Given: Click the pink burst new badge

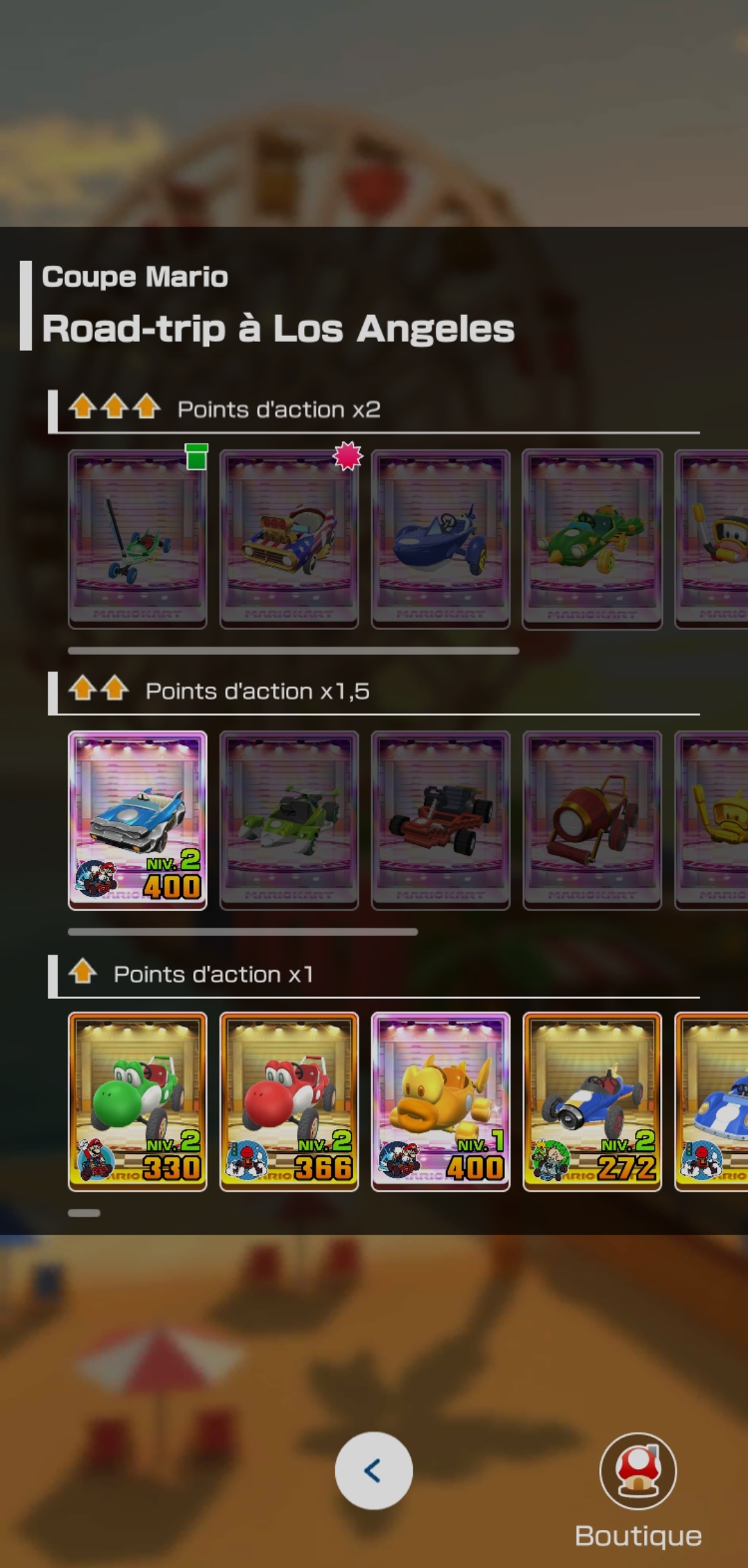Looking at the screenshot, I should click(x=348, y=456).
